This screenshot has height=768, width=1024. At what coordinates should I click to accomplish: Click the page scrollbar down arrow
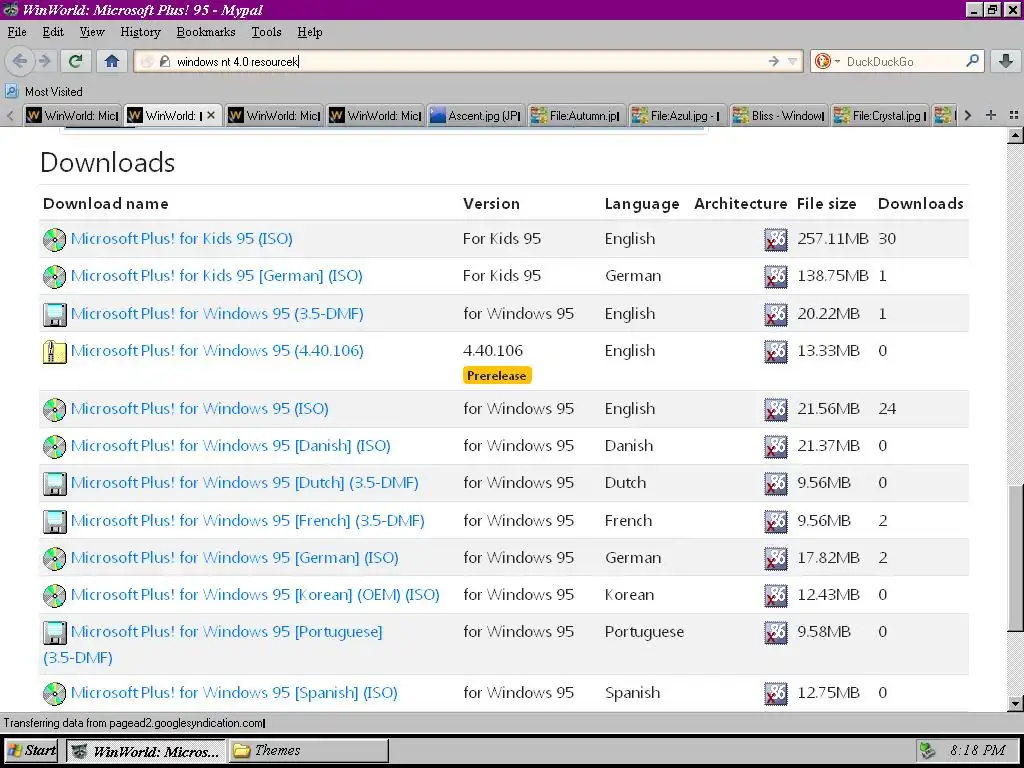pos(1015,704)
